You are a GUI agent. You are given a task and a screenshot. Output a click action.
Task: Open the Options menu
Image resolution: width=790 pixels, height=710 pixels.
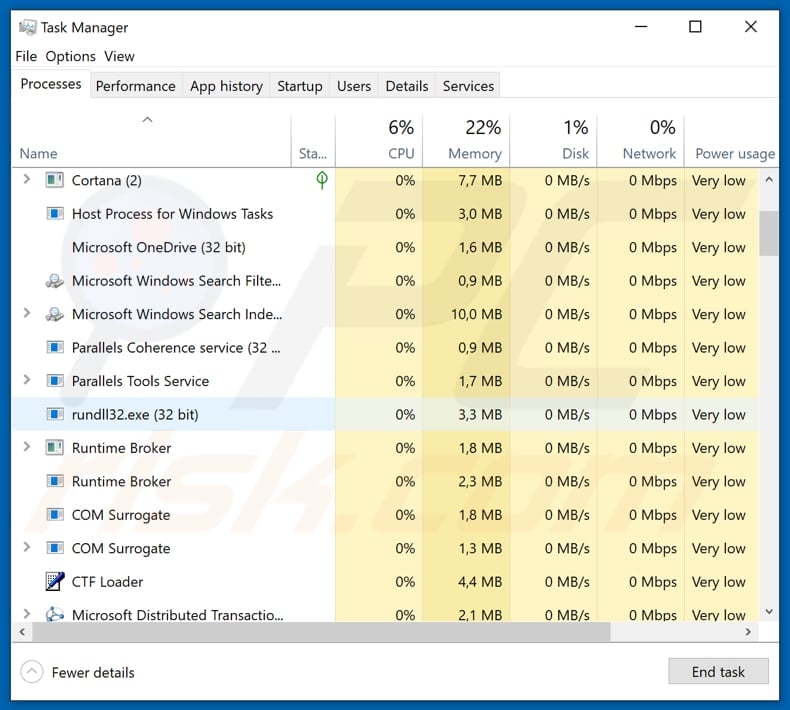71,56
